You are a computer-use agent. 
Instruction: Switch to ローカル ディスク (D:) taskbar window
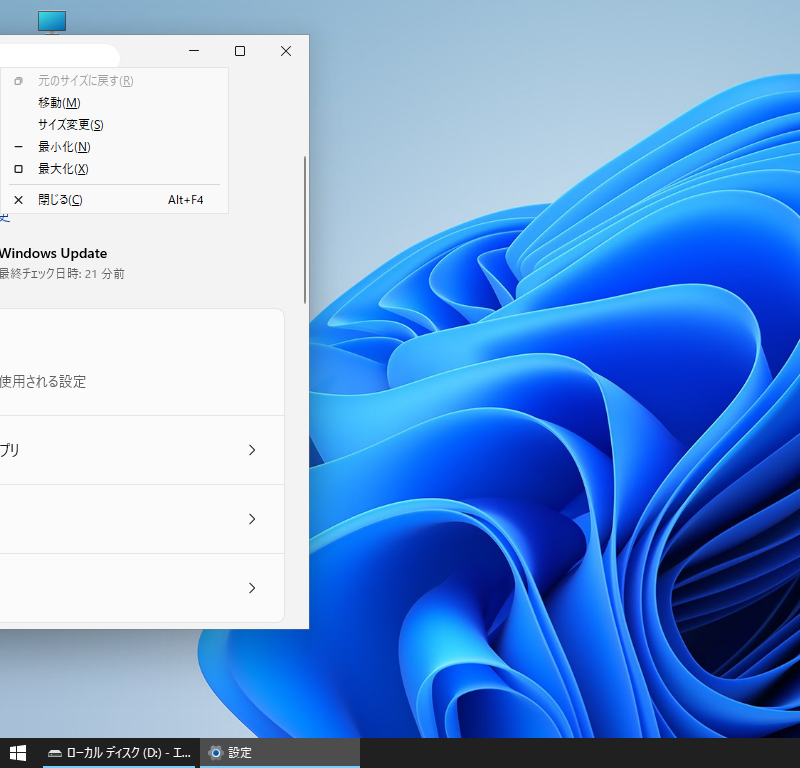[x=120, y=753]
